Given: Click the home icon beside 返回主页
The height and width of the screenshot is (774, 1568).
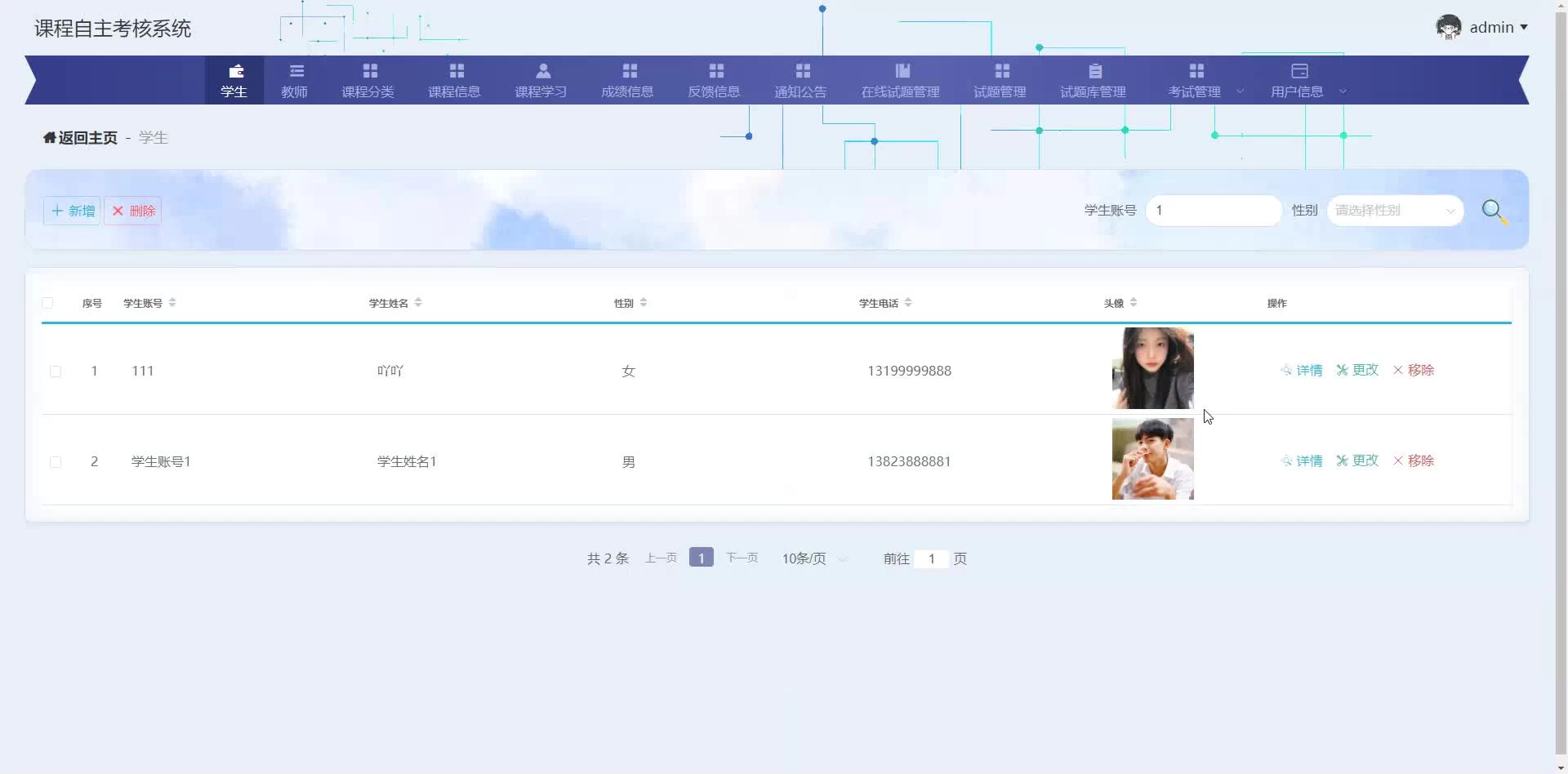Looking at the screenshot, I should coord(50,137).
